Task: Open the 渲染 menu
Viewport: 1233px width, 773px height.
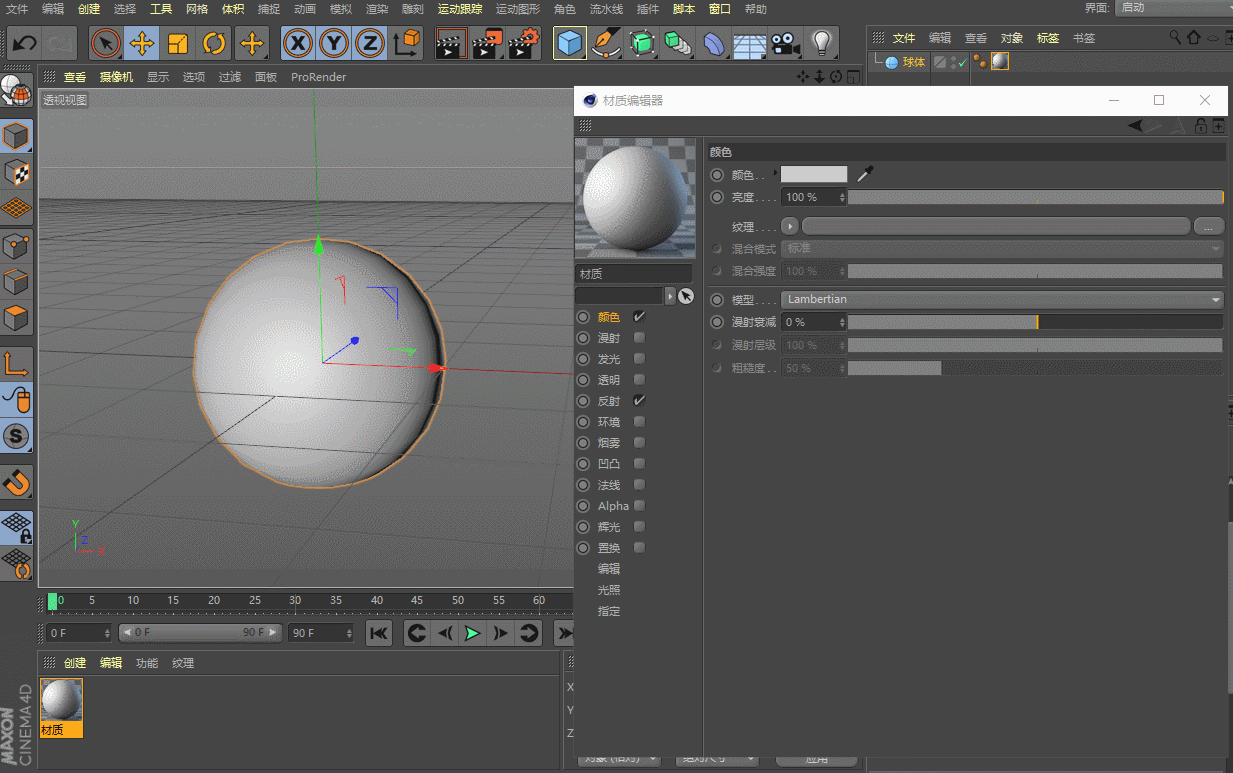Action: [376, 9]
